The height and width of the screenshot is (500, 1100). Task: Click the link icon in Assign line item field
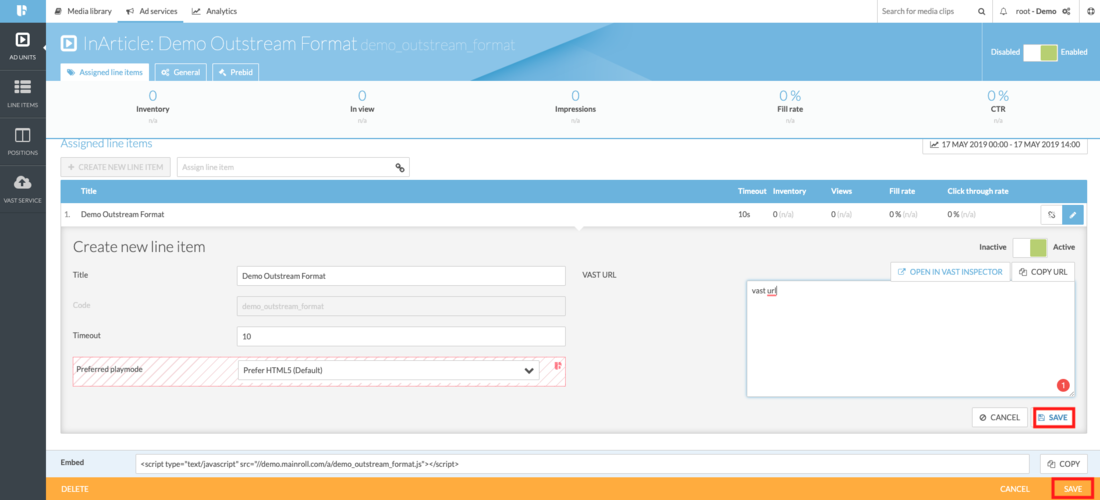point(400,168)
